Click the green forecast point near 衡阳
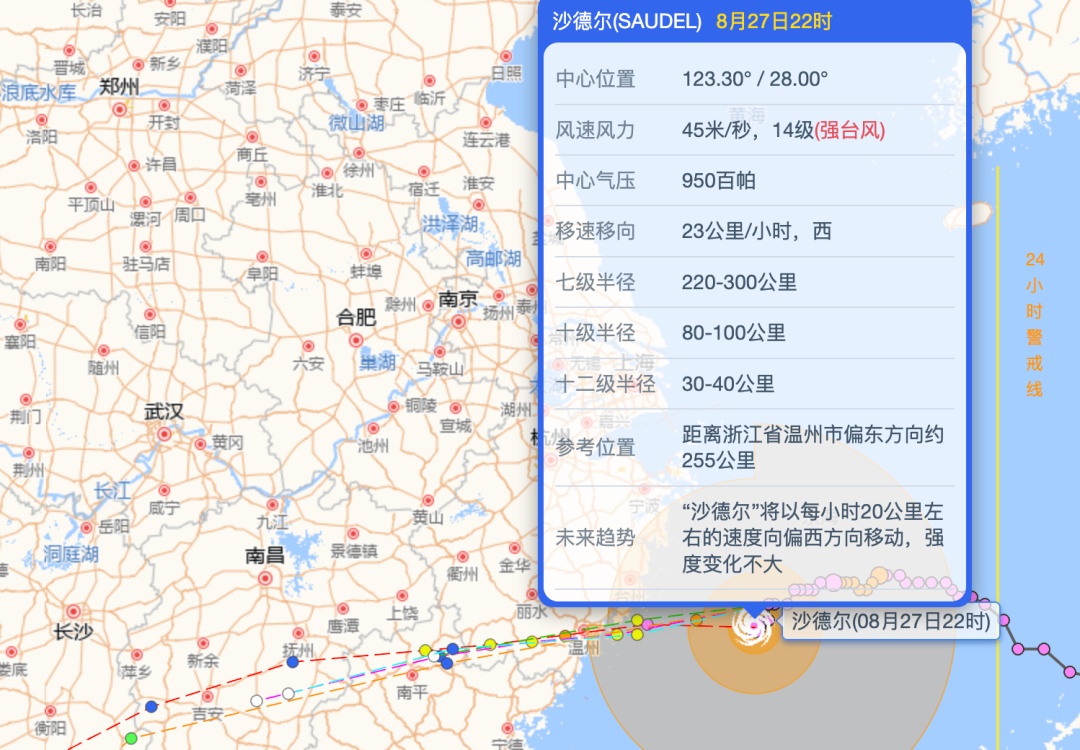The image size is (1080, 750). [x=131, y=738]
